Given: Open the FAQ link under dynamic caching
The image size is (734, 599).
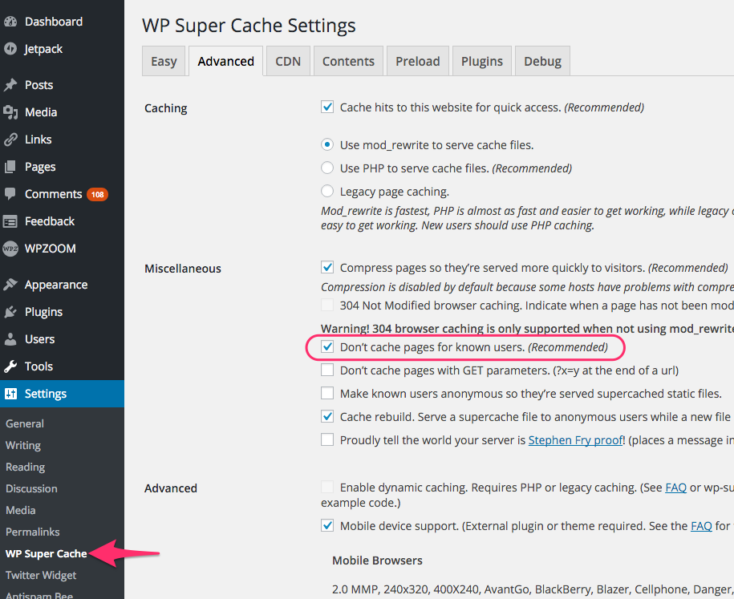Looking at the screenshot, I should 675,488.
